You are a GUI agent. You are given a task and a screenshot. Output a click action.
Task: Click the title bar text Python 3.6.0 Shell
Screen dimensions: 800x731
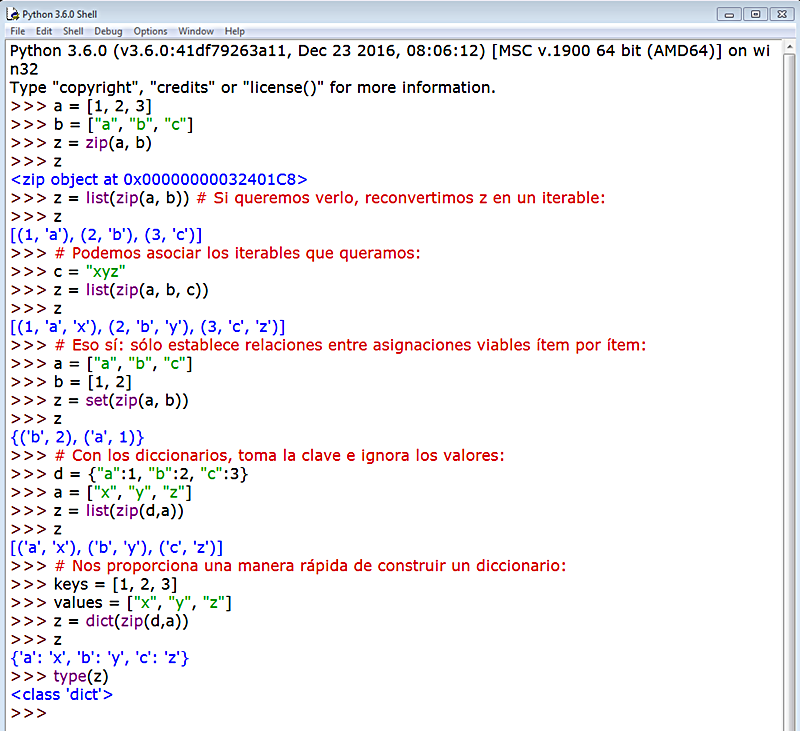pos(62,14)
